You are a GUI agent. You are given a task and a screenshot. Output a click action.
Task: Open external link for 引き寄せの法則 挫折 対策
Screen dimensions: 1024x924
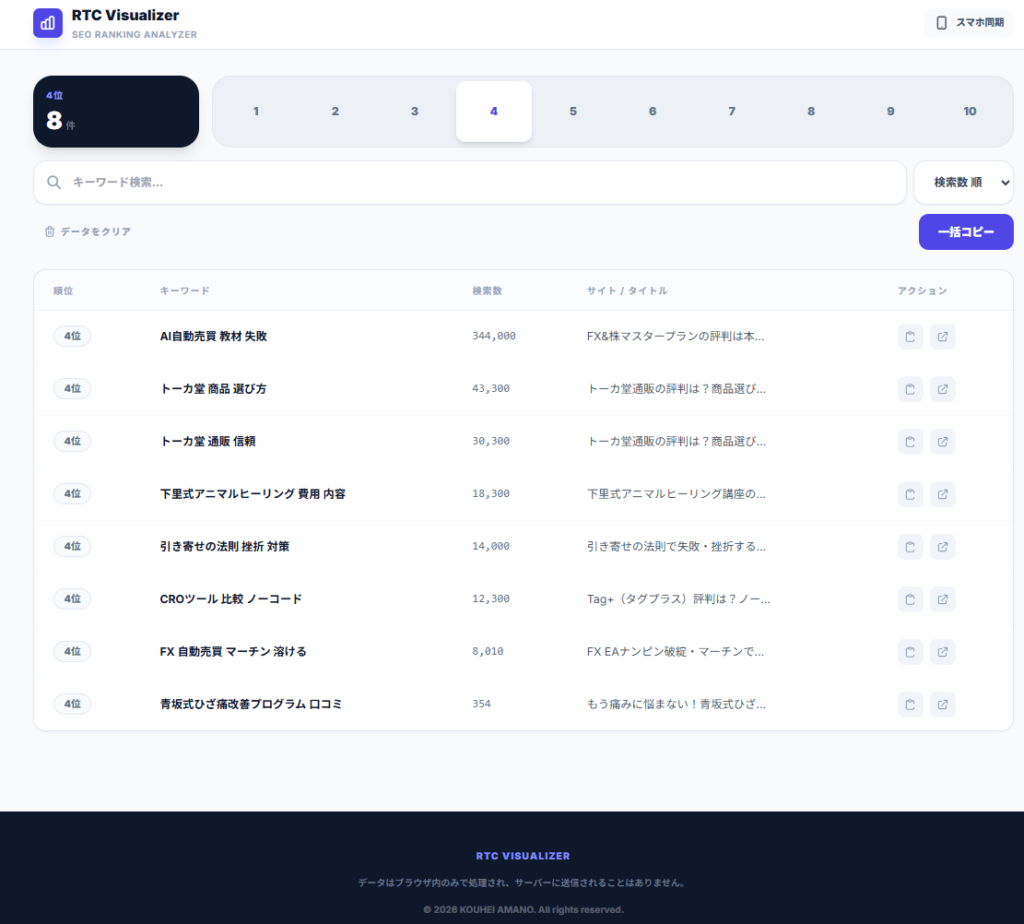pos(942,546)
